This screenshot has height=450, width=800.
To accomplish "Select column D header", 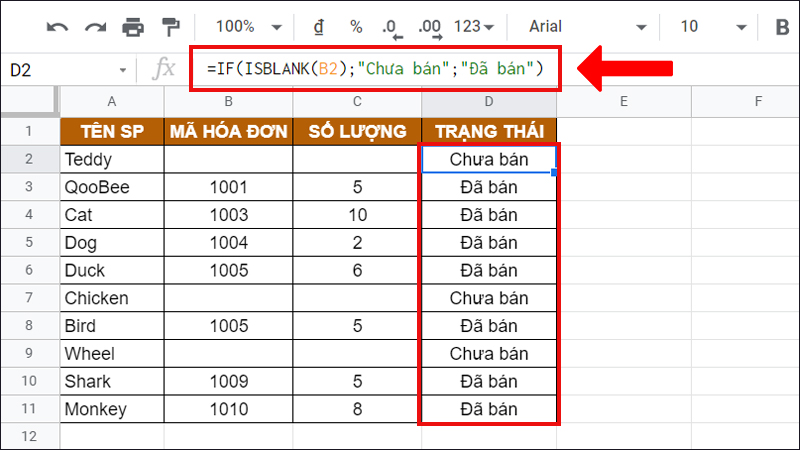I will [489, 101].
